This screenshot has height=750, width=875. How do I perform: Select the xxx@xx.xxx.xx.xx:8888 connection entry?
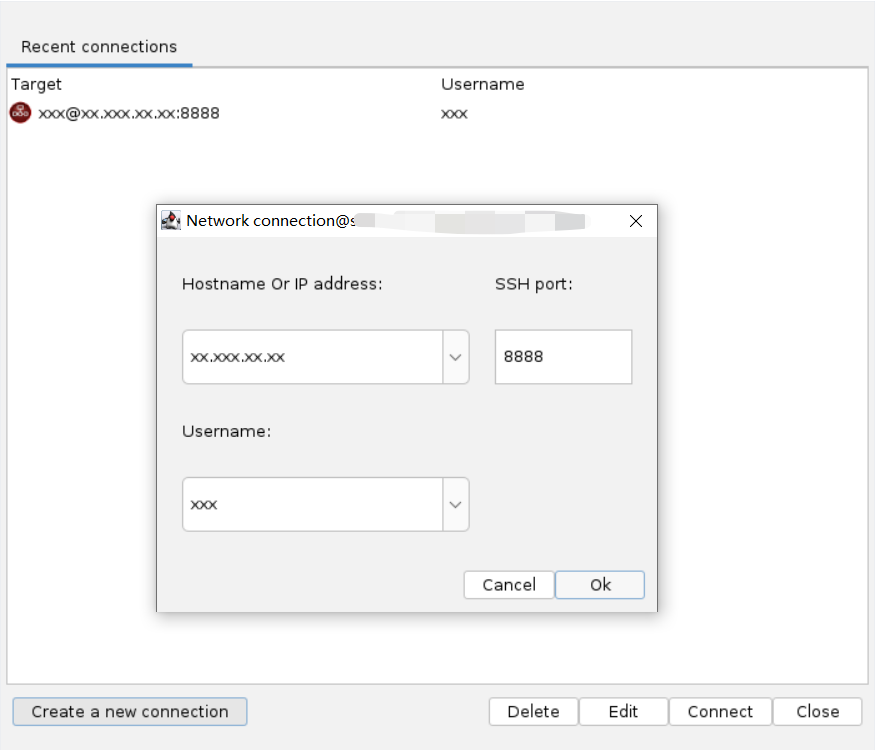pyautogui.click(x=129, y=113)
